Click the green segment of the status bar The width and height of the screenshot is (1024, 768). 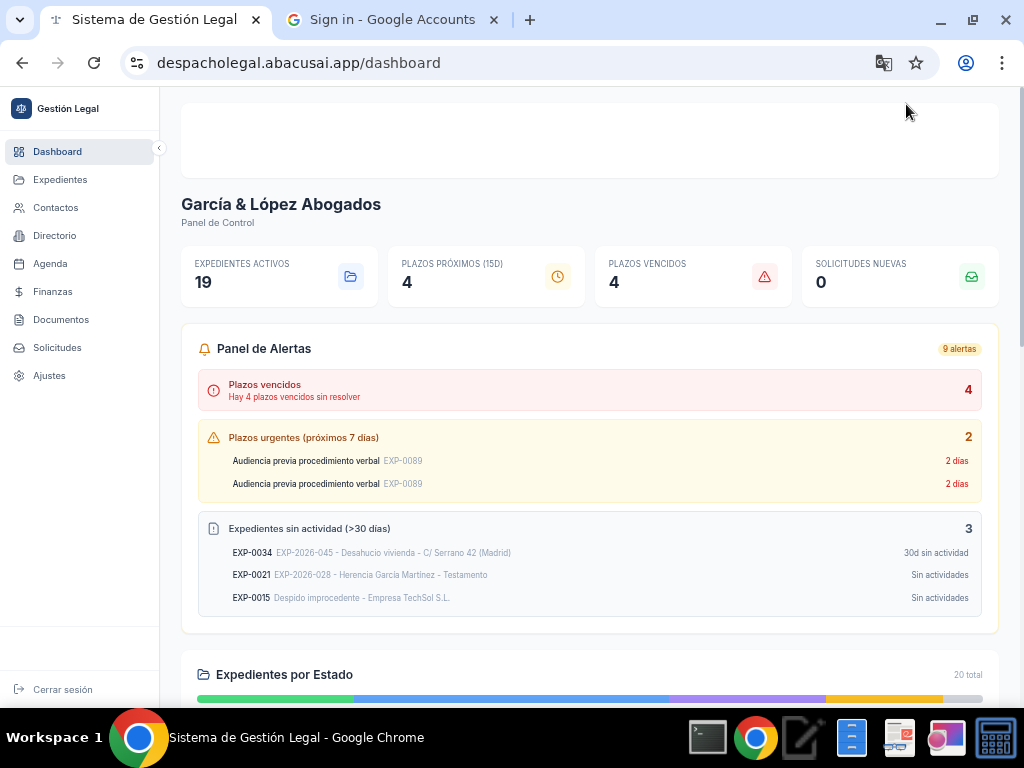pos(275,699)
